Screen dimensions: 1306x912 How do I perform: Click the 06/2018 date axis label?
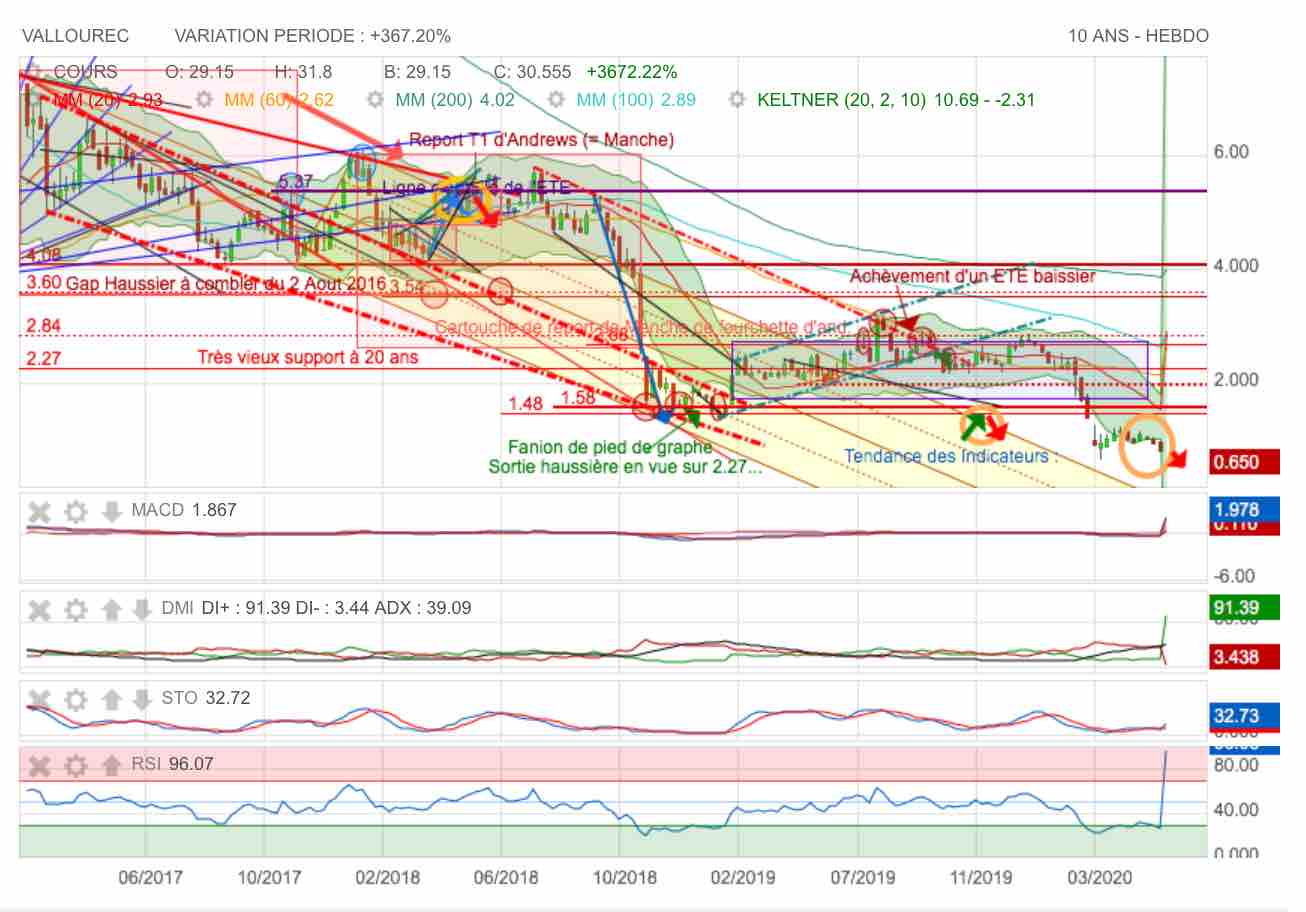505,878
